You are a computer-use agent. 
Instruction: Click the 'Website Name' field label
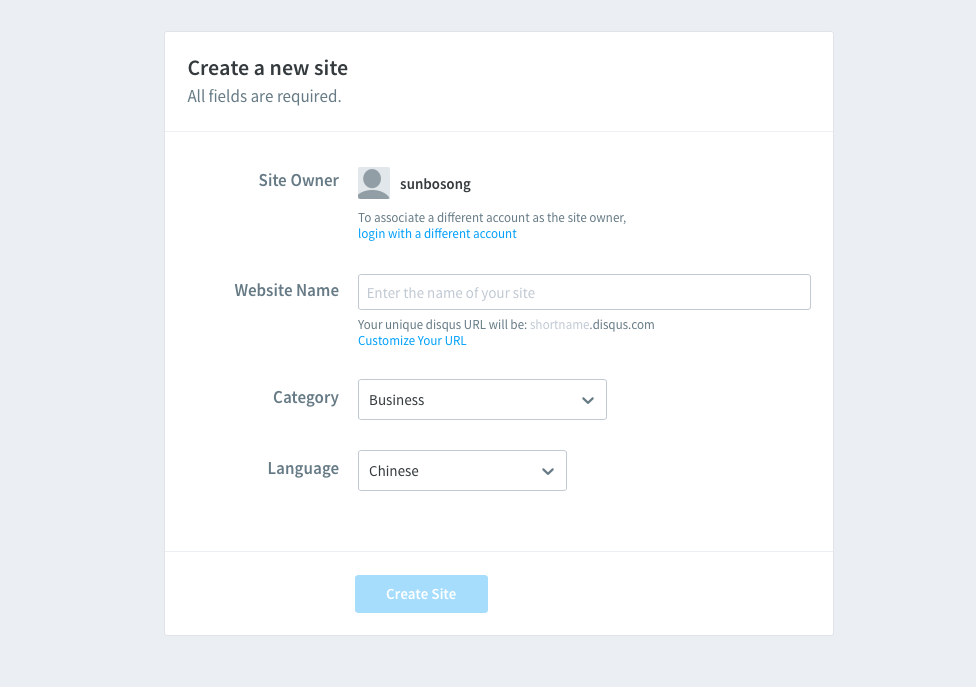(x=286, y=291)
